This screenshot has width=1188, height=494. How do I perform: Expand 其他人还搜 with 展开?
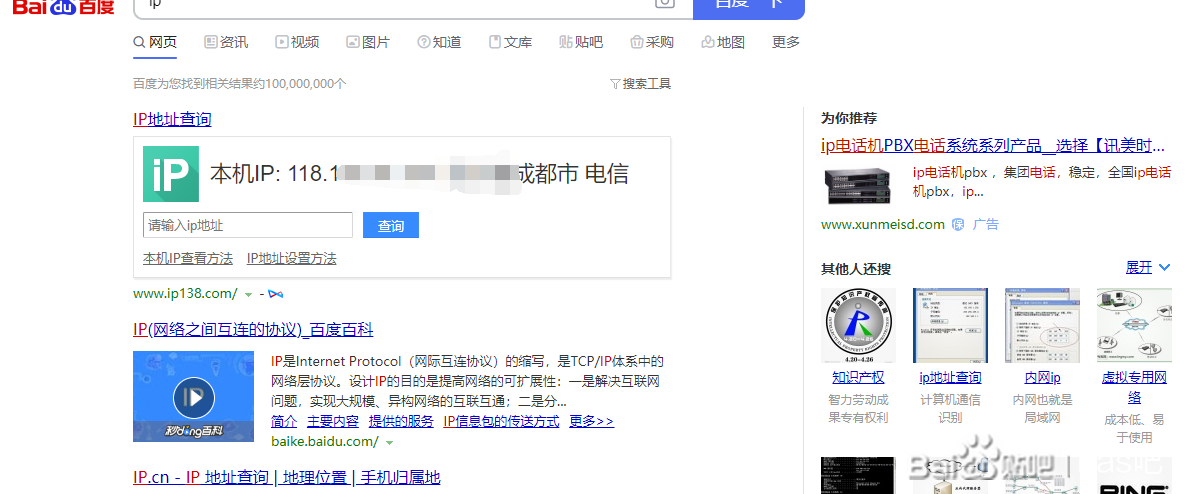click(x=1148, y=267)
